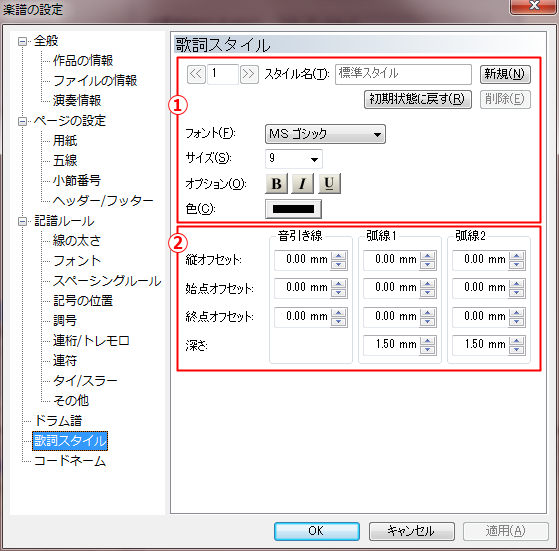Image resolution: width=559 pixels, height=551 pixels.
Task: Increase 音引き線 縦オフセット value using up arrow
Action: (339, 256)
